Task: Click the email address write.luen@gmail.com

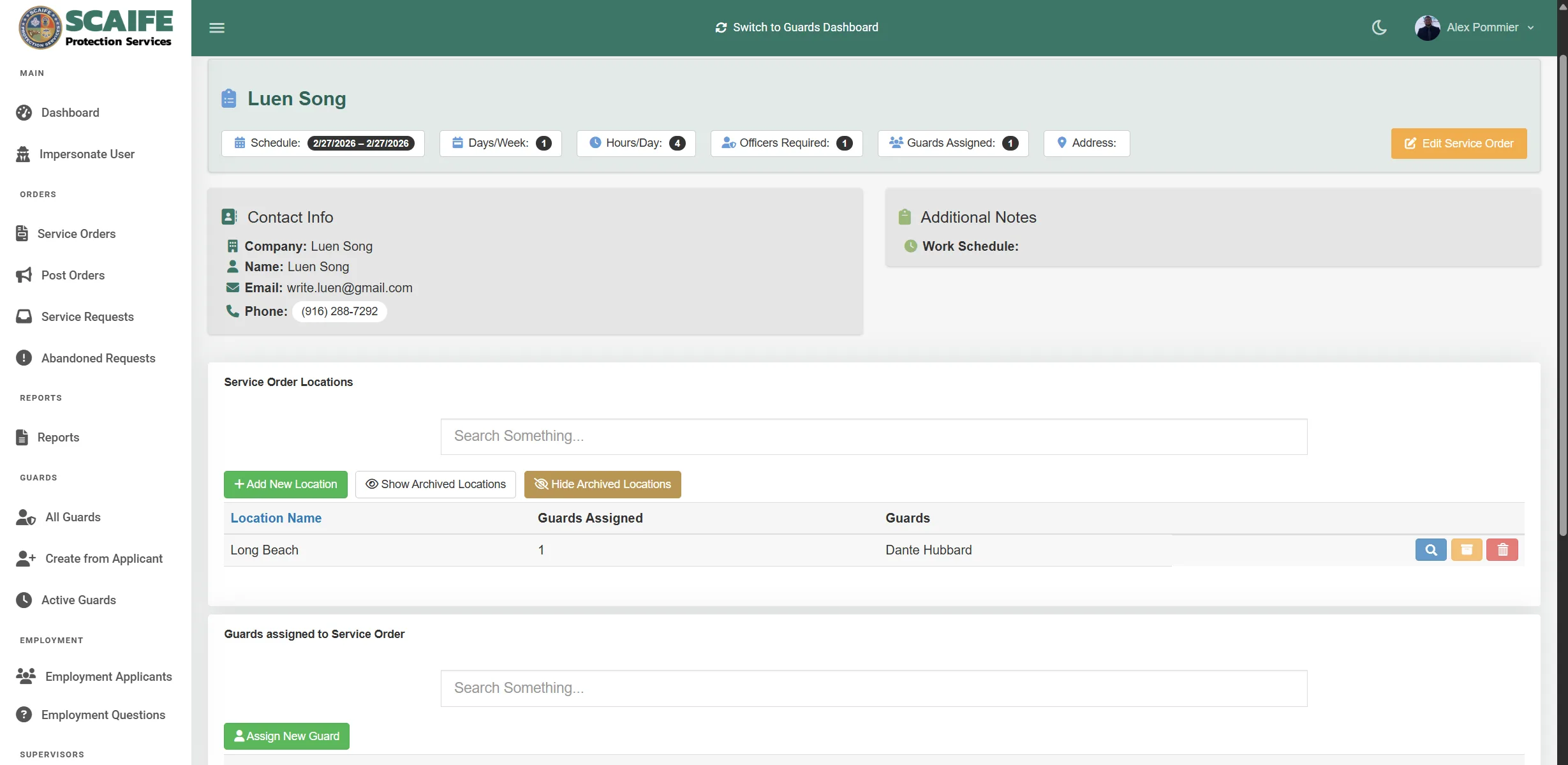Action: coord(350,288)
